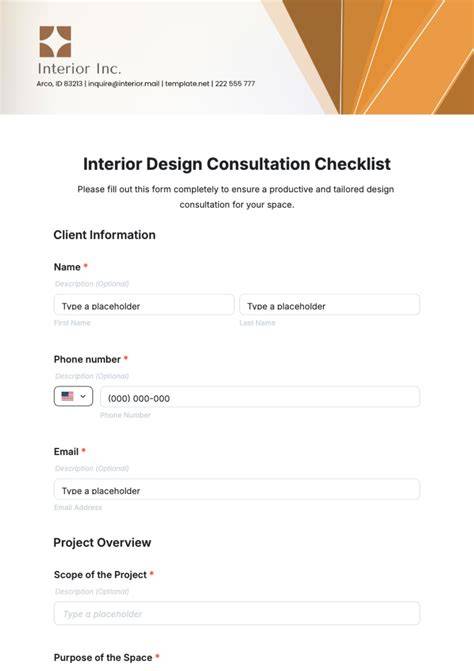Click the Email address input field
The height and width of the screenshot is (671, 474).
tap(237, 489)
